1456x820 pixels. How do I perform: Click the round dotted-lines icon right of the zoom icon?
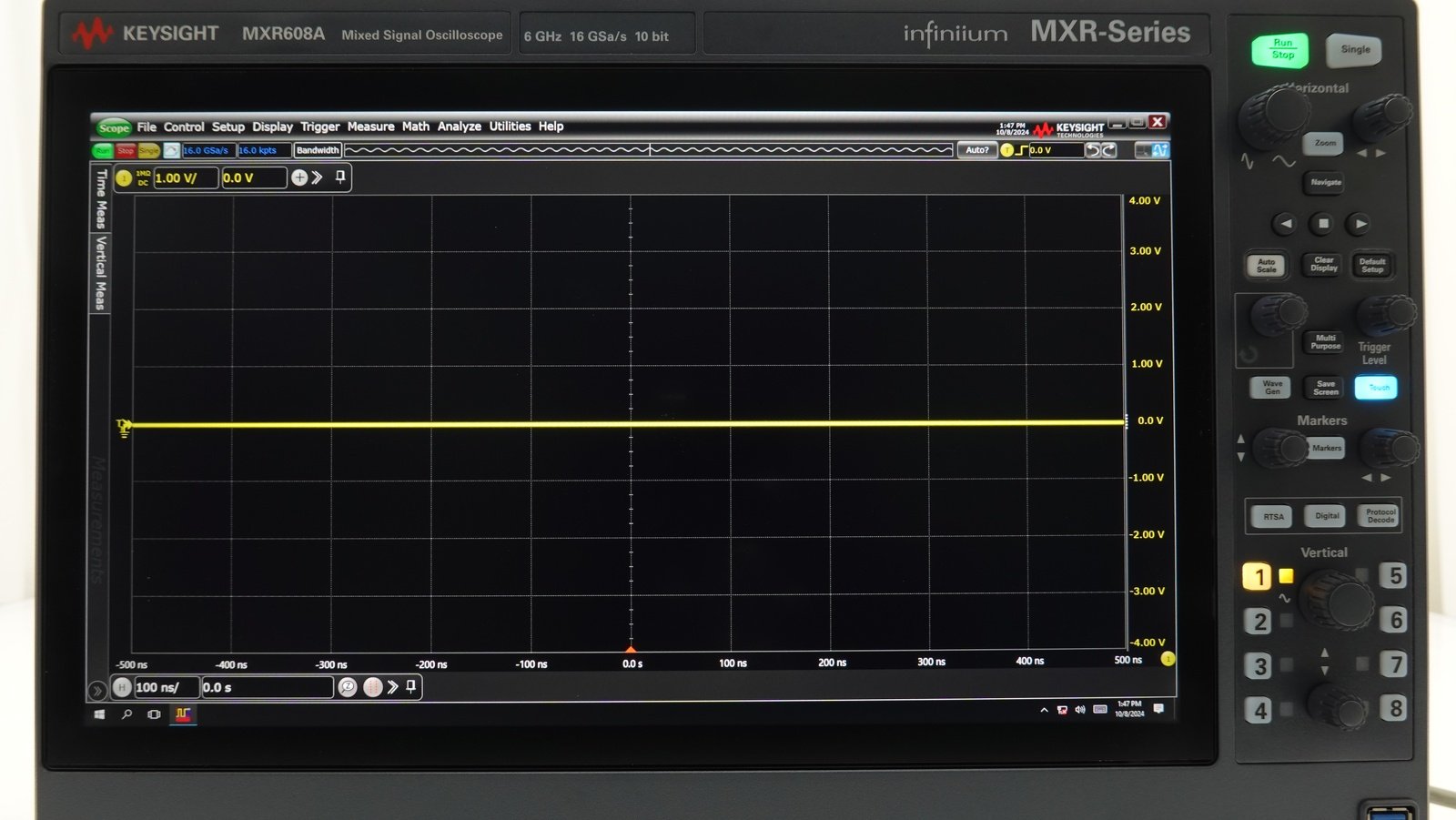372,687
